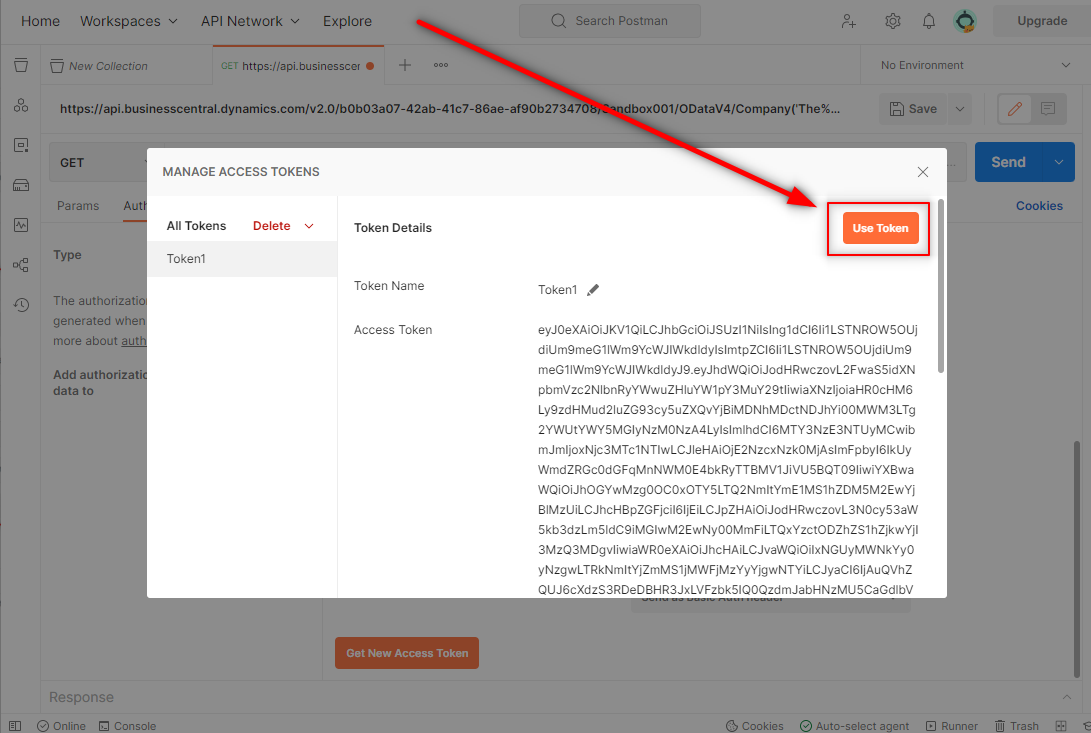Open the settings gear icon
Image resolution: width=1091 pixels, height=733 pixels.
tap(892, 20)
